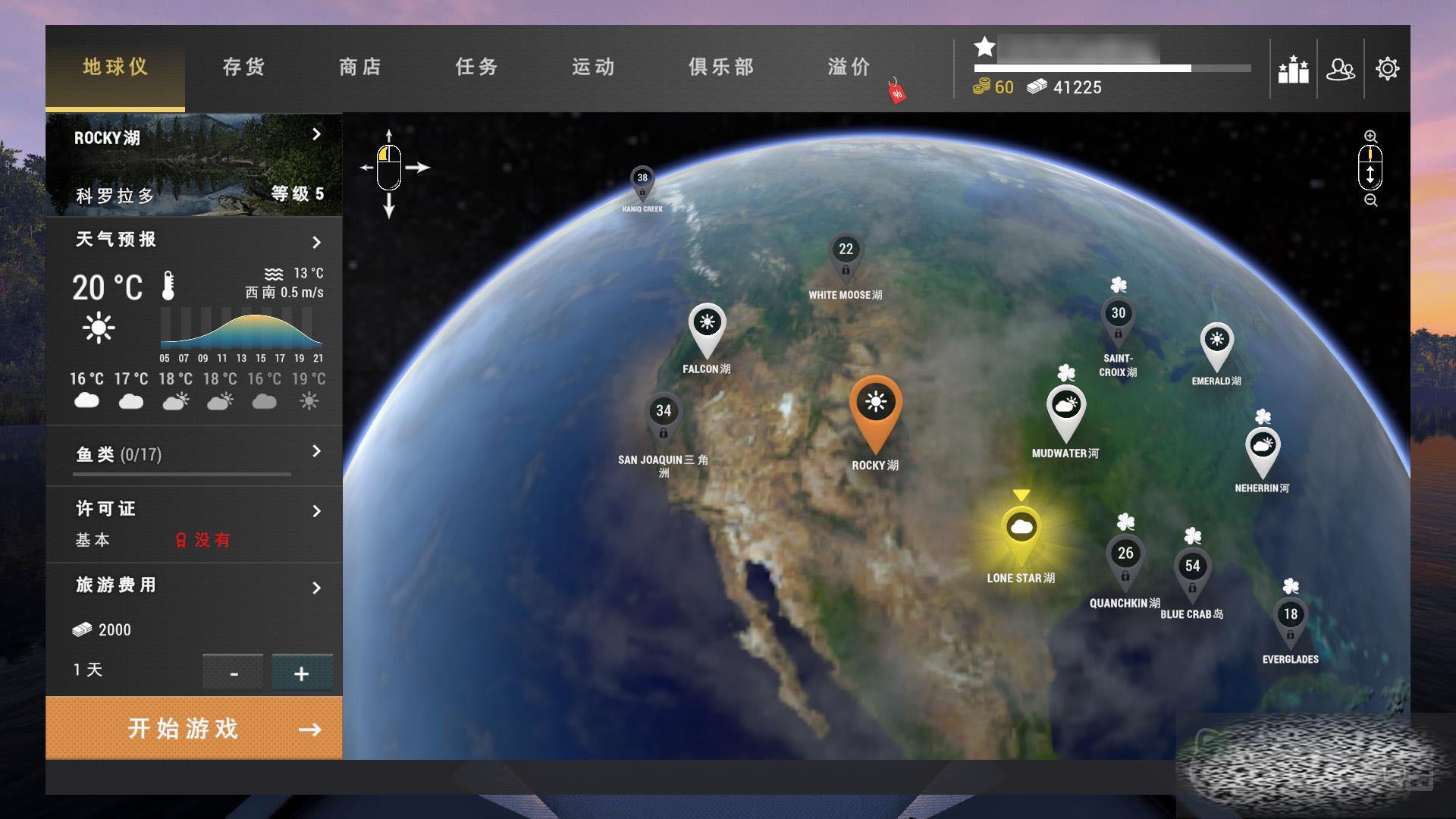Select locked Everglades pin 18

[1291, 623]
